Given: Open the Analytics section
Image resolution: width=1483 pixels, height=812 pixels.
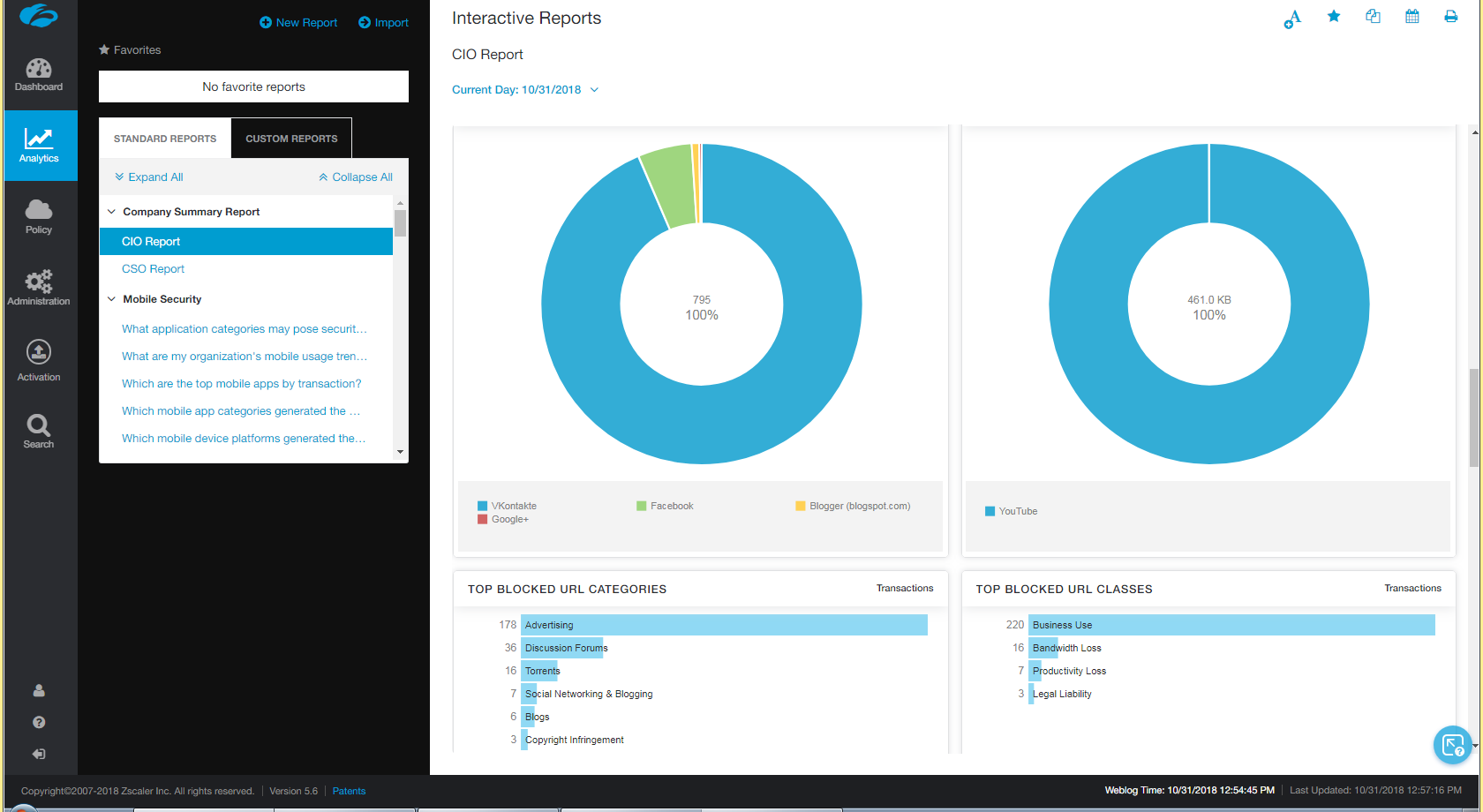Looking at the screenshot, I should pos(39,146).
